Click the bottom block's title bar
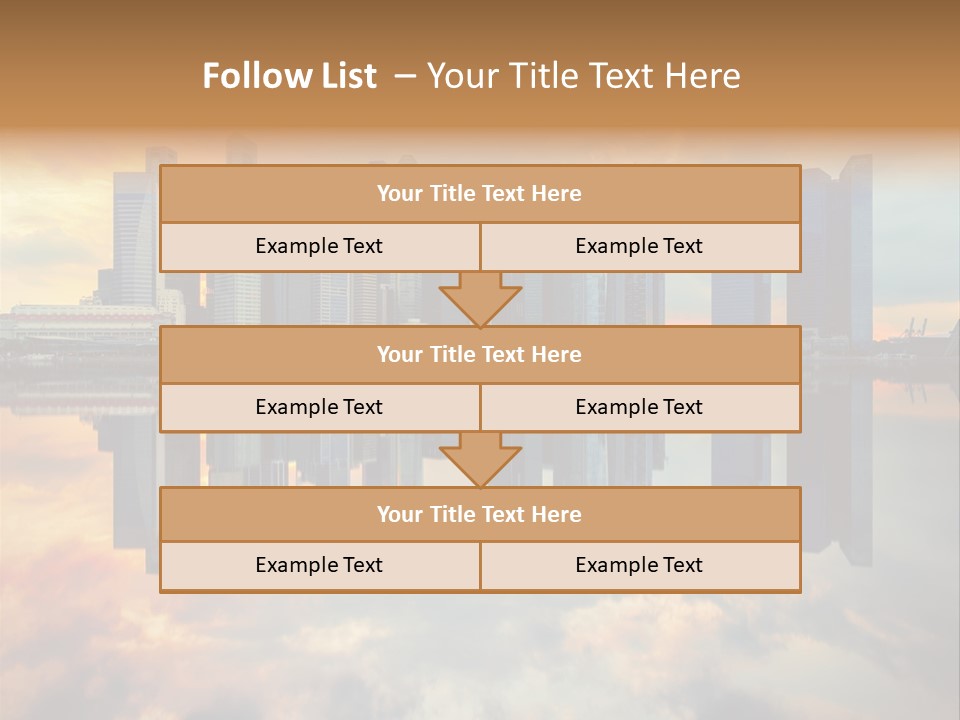This screenshot has height=720, width=960. [x=480, y=515]
